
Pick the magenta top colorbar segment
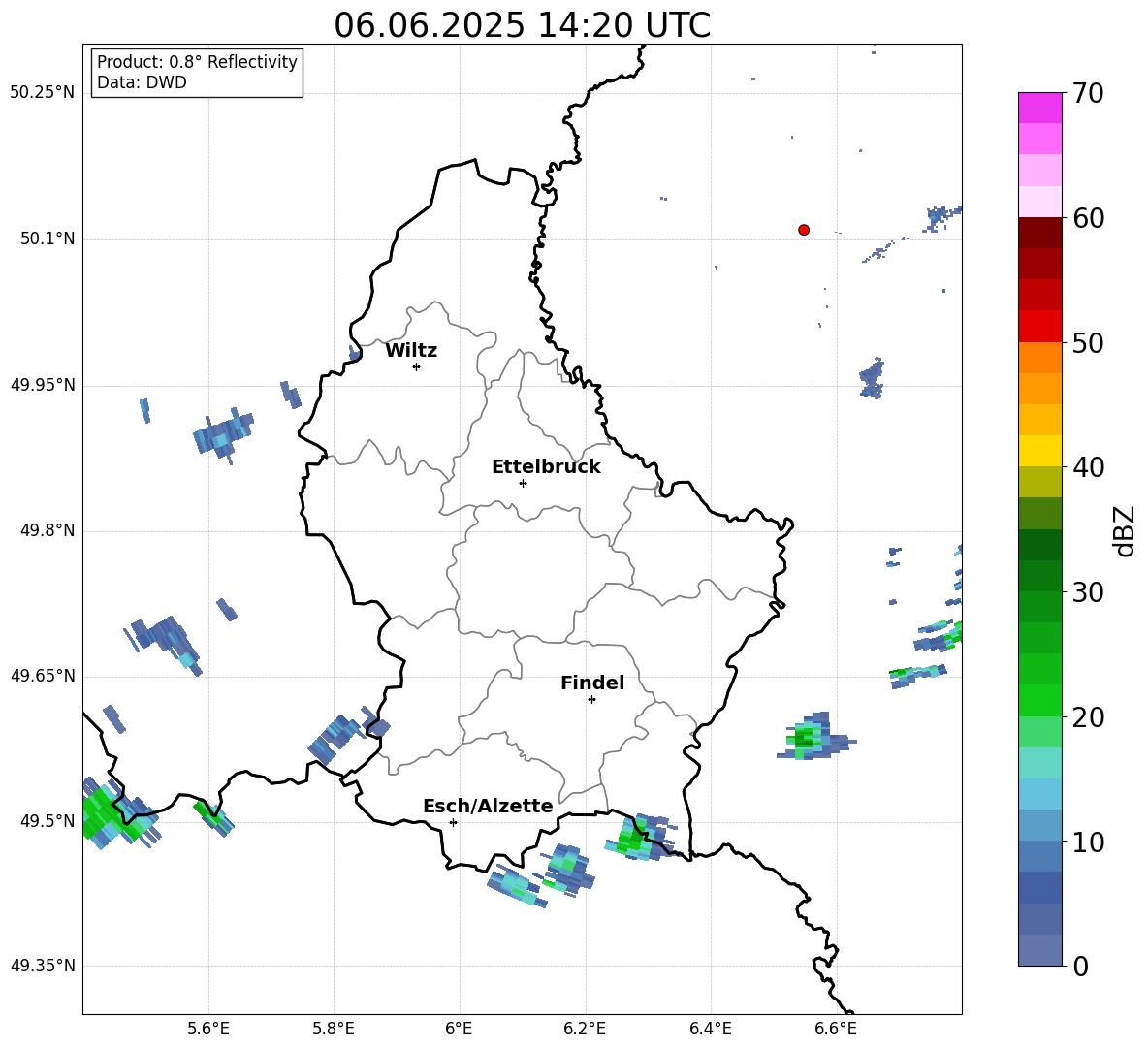tap(1039, 109)
